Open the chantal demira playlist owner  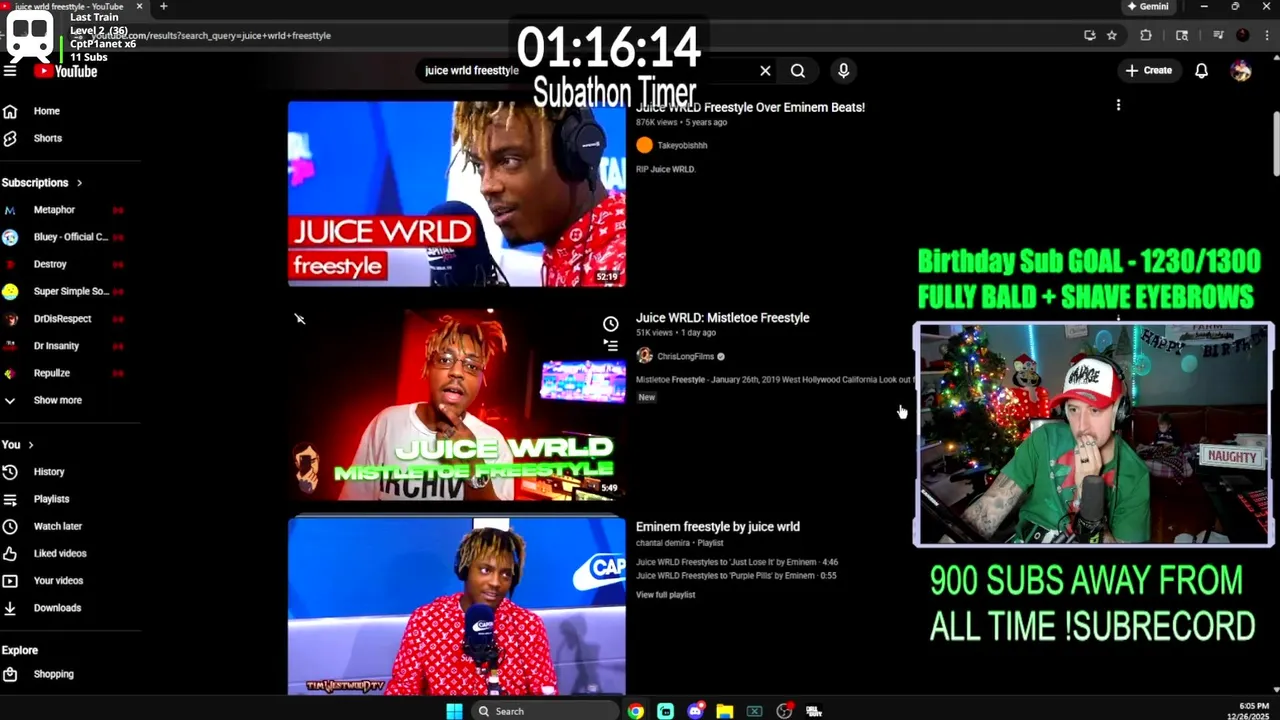(x=663, y=543)
